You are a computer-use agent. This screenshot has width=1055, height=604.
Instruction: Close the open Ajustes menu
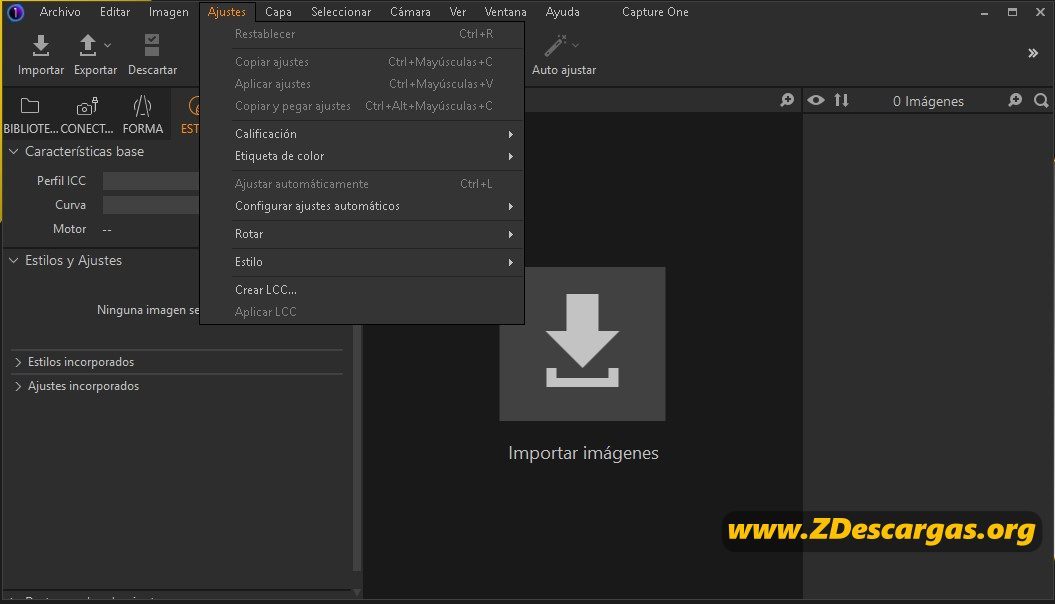pos(227,12)
